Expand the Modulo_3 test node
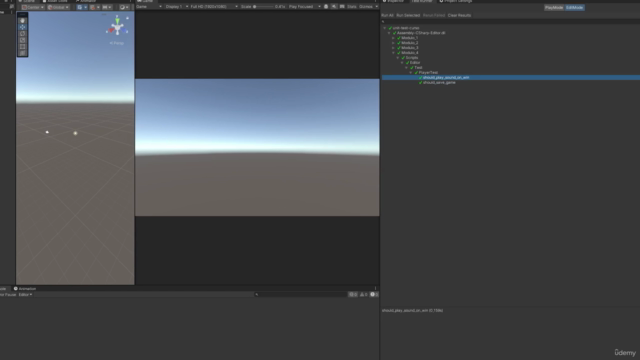Image resolution: width=640 pixels, height=360 pixels. (x=393, y=48)
